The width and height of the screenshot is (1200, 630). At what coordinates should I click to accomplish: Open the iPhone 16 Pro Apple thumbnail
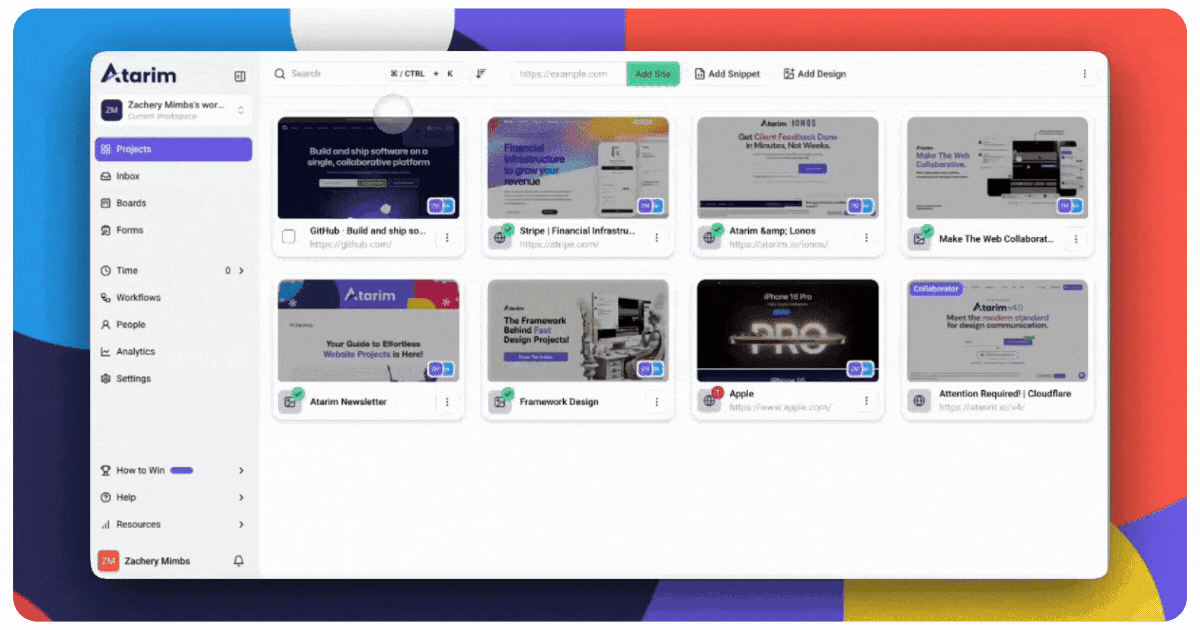pyautogui.click(x=787, y=330)
